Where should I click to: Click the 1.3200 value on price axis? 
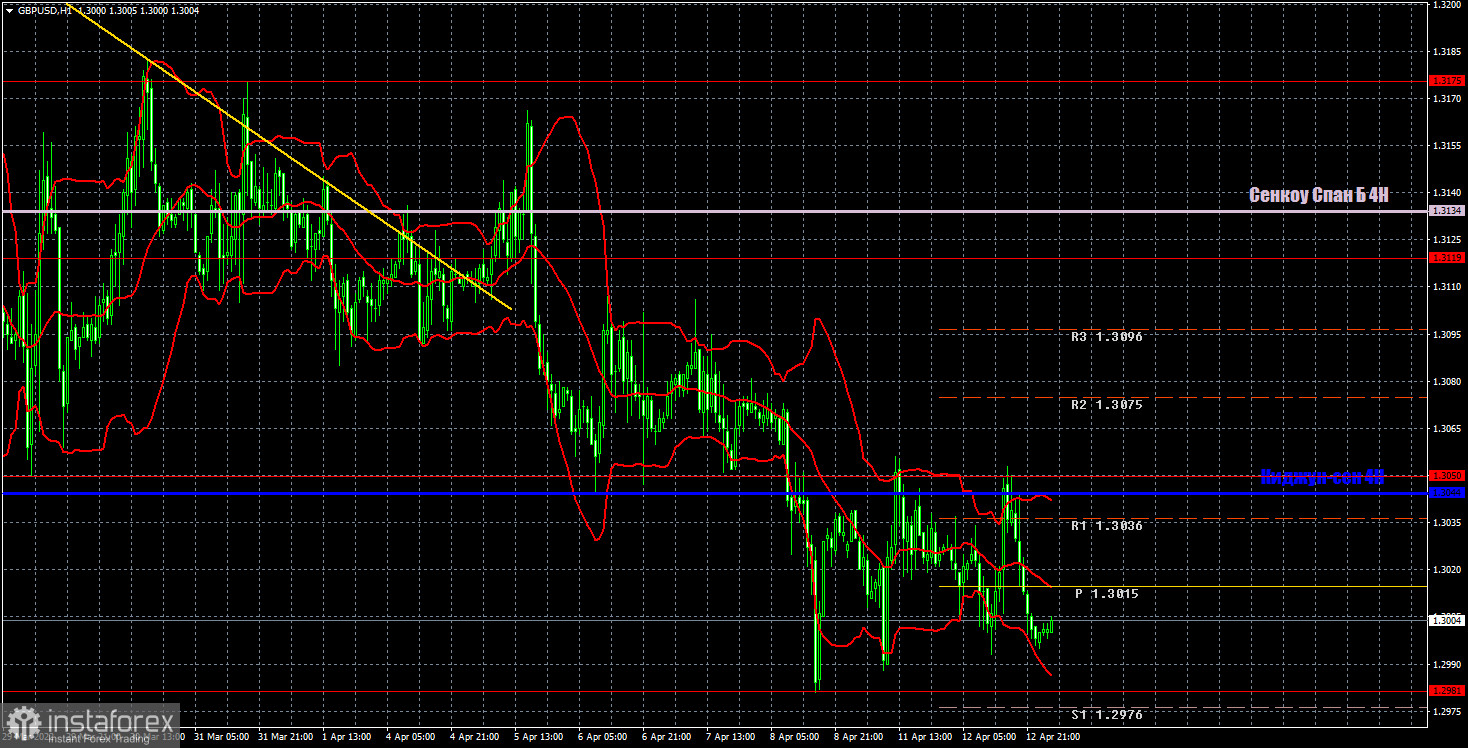pyautogui.click(x=1446, y=5)
